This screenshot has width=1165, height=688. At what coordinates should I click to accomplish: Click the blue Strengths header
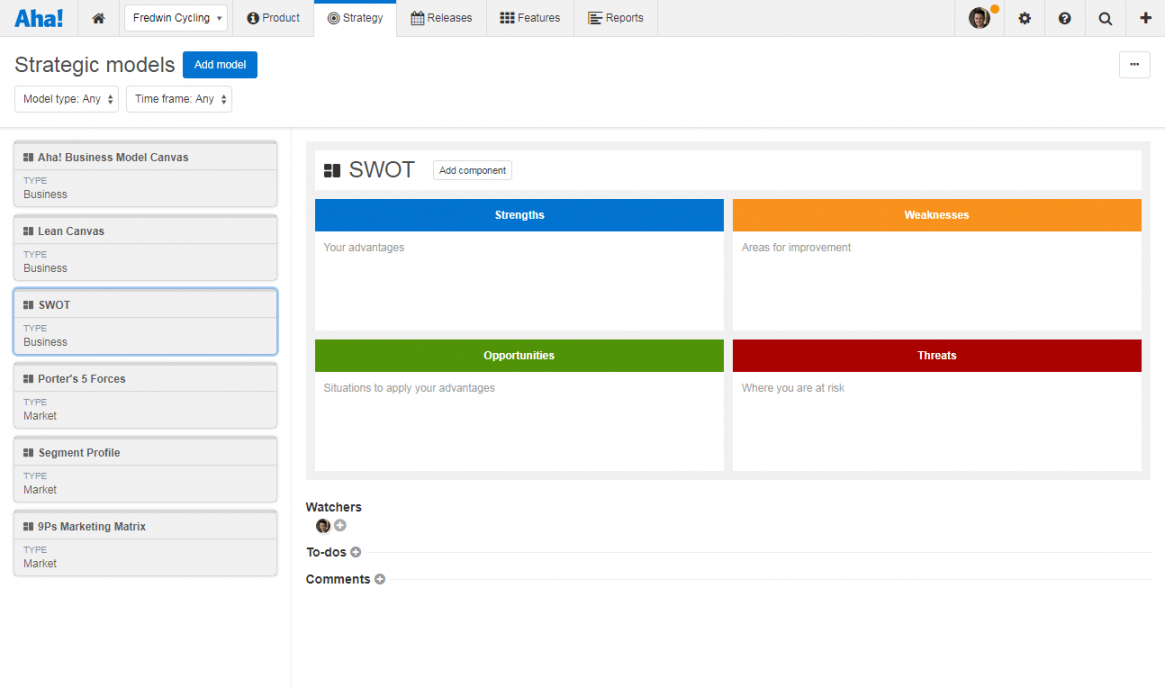click(x=519, y=215)
